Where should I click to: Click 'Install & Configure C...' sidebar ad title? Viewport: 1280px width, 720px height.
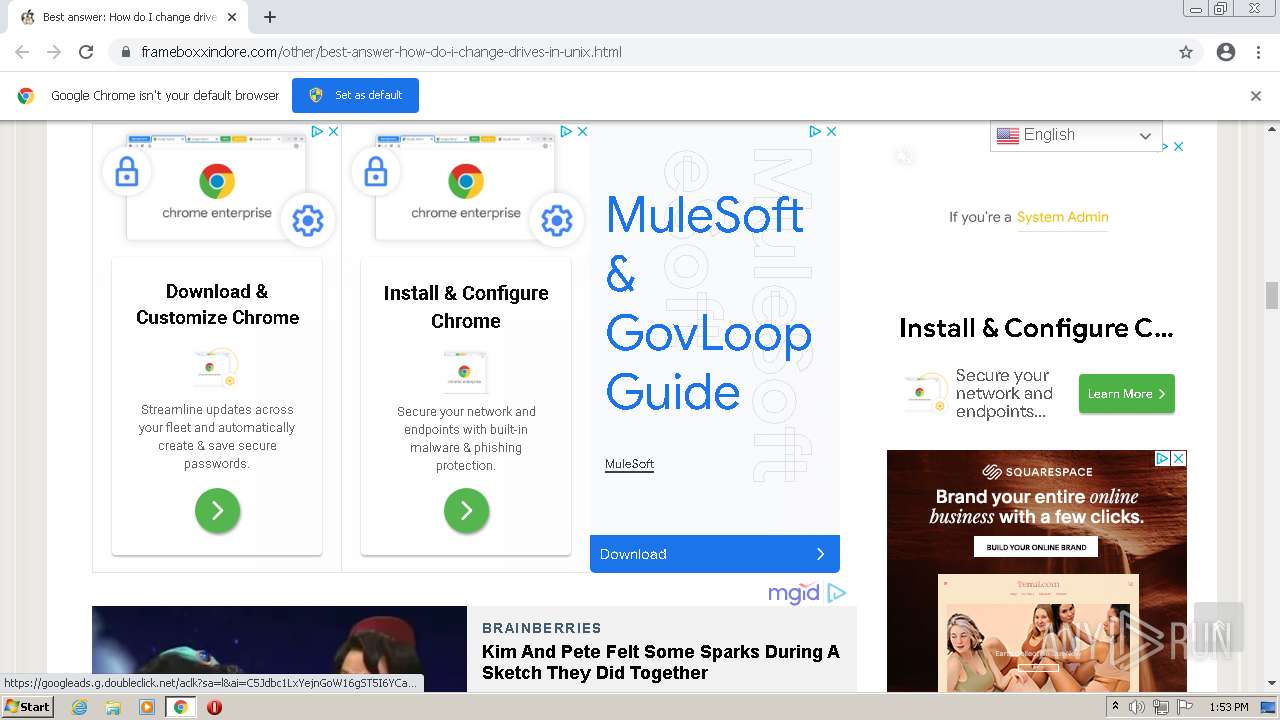[1036, 328]
